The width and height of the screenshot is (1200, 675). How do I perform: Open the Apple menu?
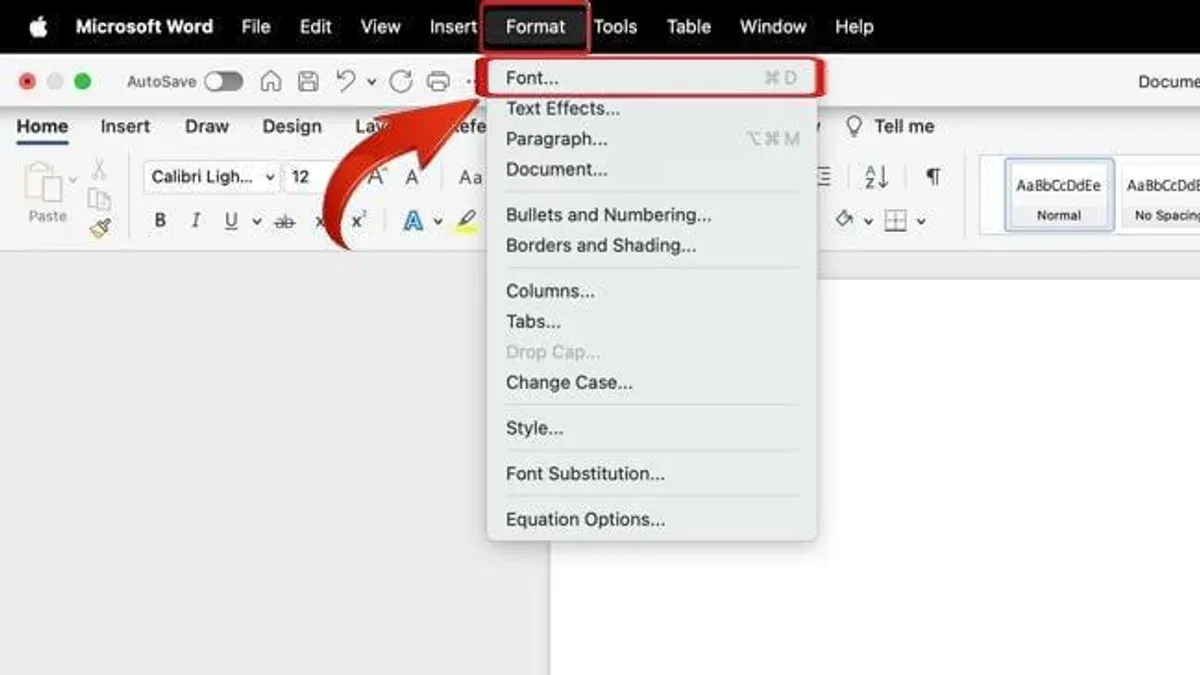38,27
